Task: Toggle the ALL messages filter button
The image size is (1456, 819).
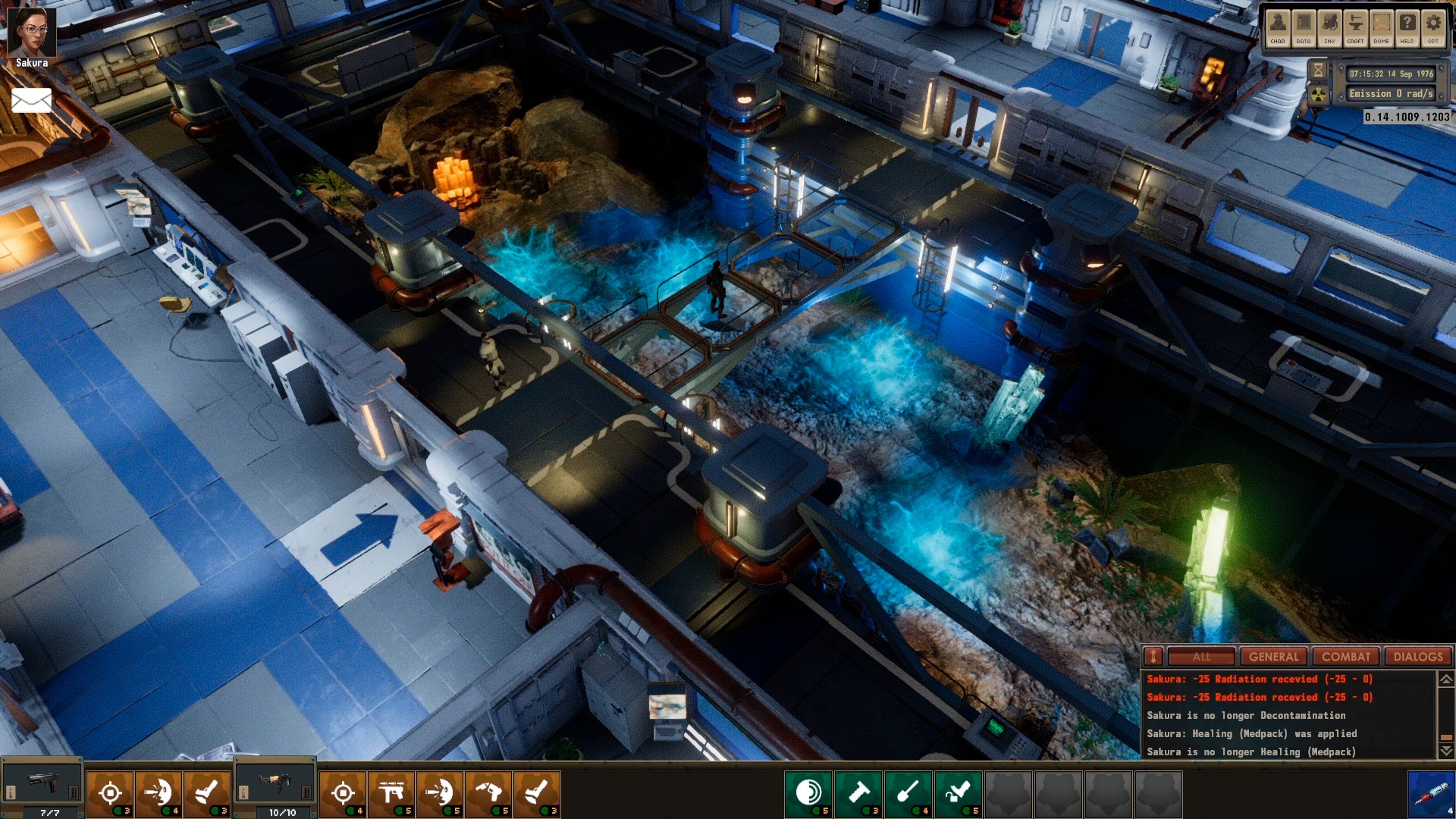Action: coord(1199,657)
